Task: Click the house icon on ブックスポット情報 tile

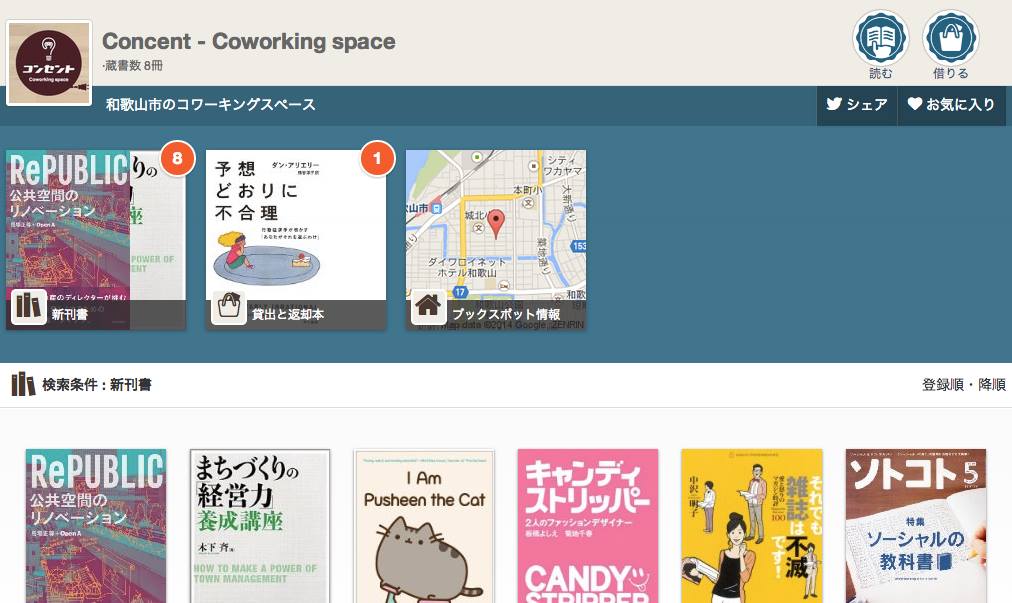Action: pyautogui.click(x=428, y=307)
